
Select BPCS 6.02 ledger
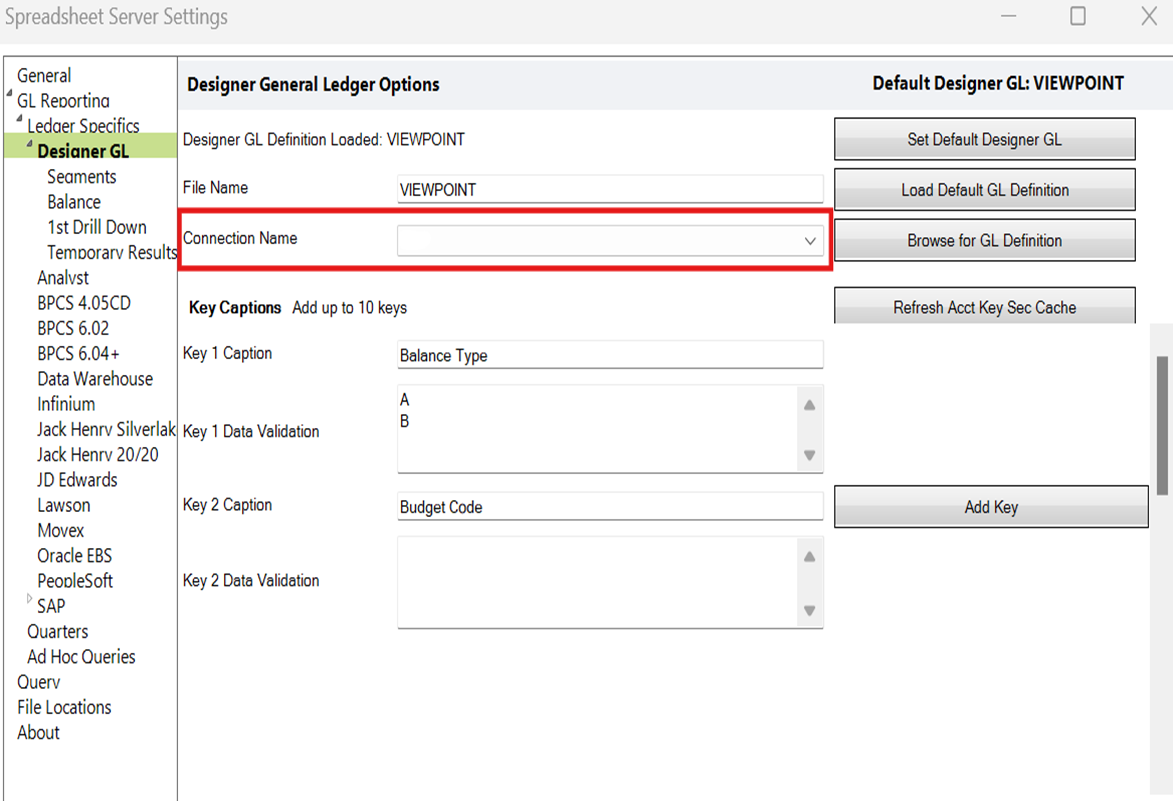point(73,328)
